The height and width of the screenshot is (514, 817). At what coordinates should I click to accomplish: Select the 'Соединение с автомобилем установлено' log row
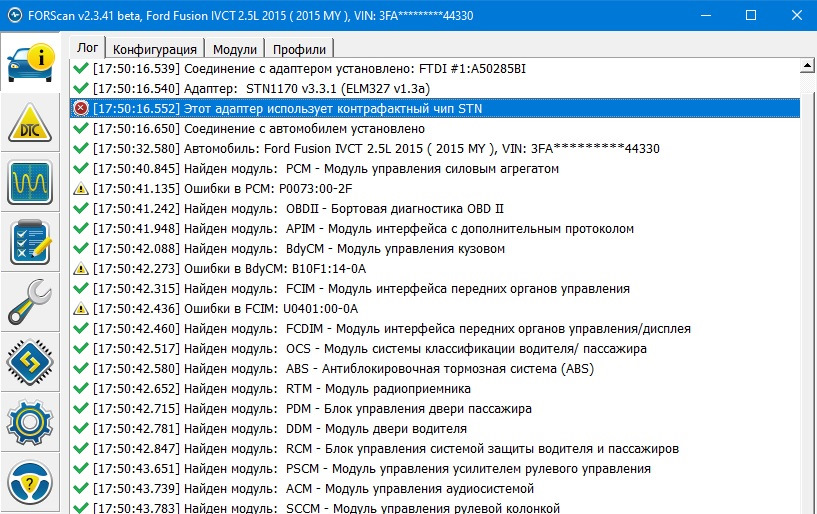tap(435, 128)
